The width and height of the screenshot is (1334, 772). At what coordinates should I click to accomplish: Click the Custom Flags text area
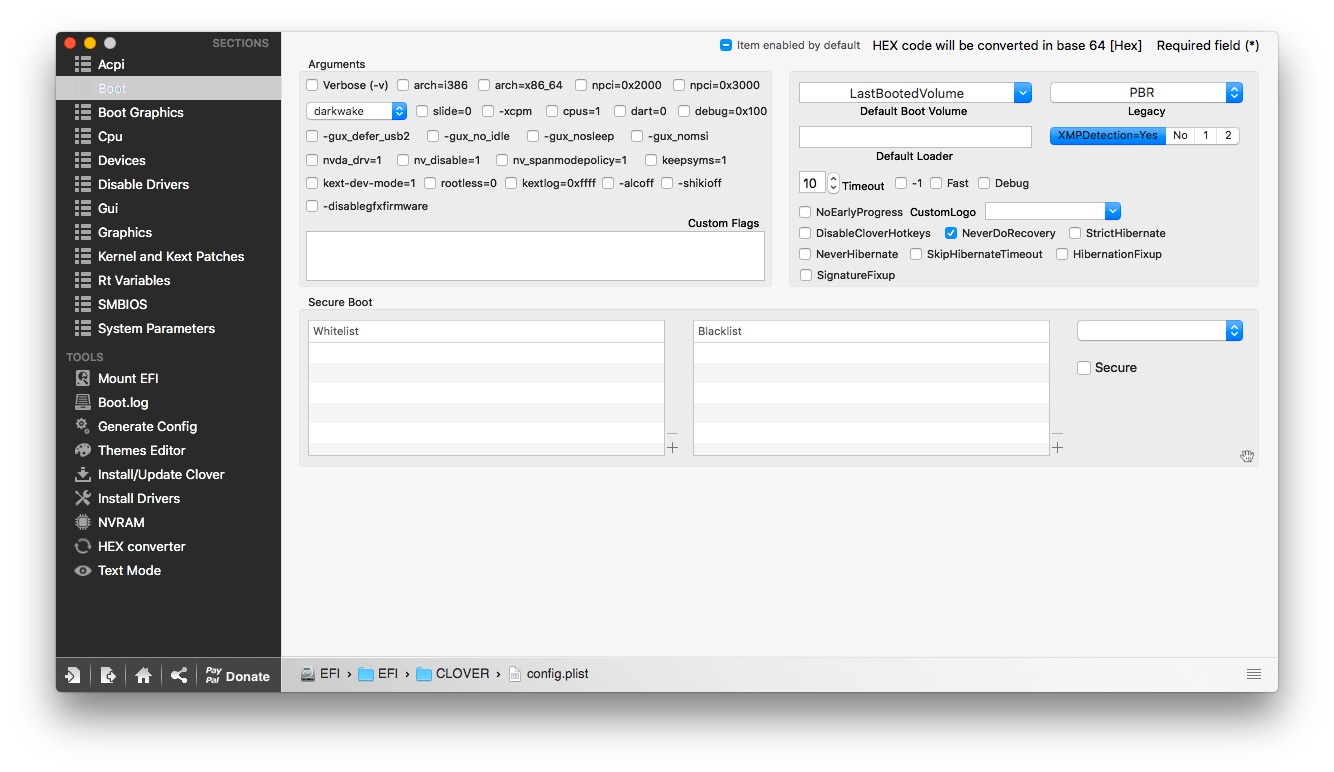535,256
